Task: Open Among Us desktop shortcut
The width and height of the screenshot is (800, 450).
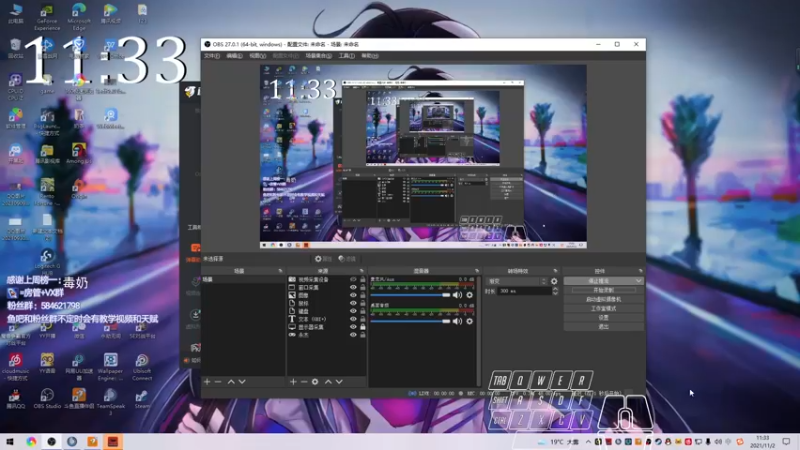Action: click(79, 153)
